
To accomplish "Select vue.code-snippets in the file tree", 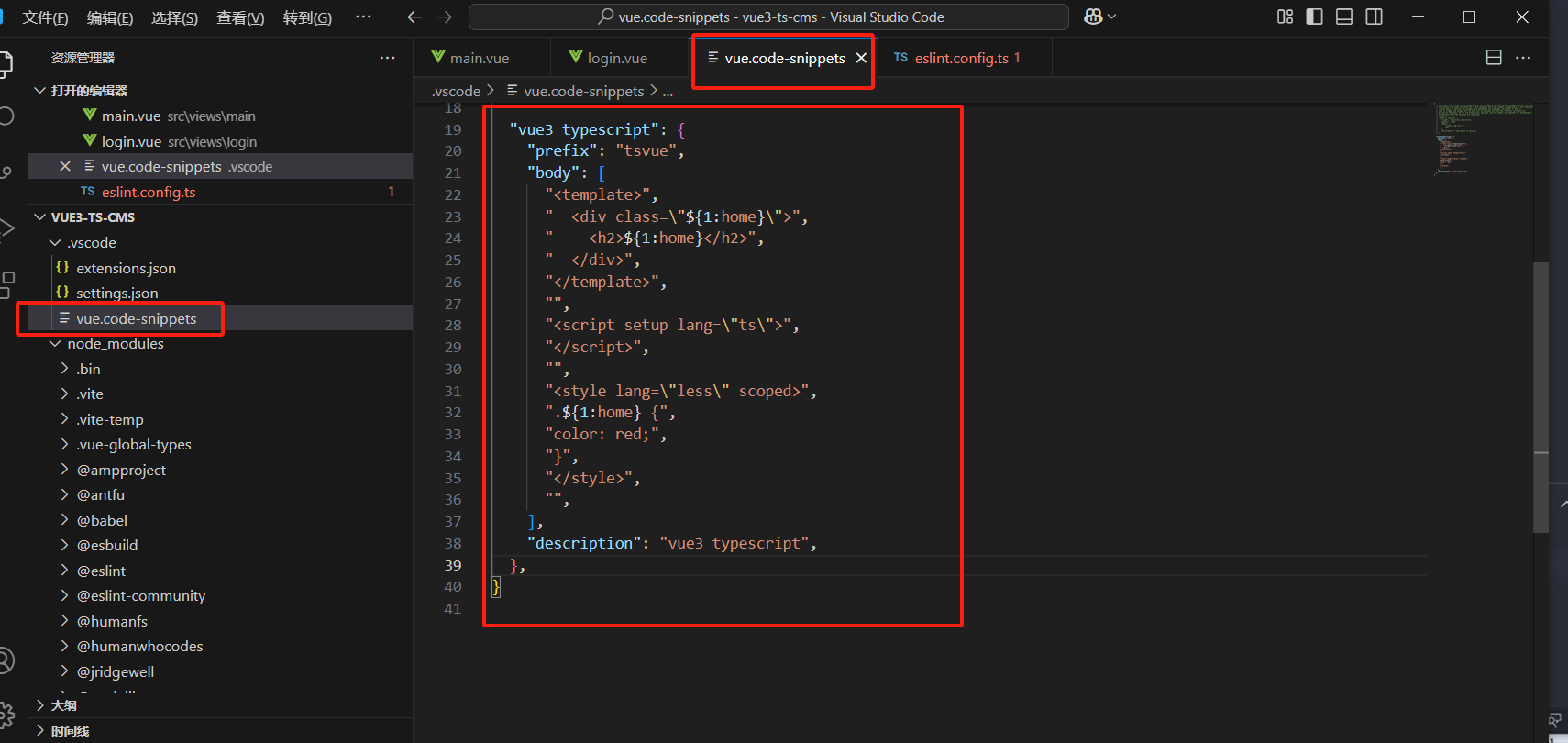I will pyautogui.click(x=220, y=318).
